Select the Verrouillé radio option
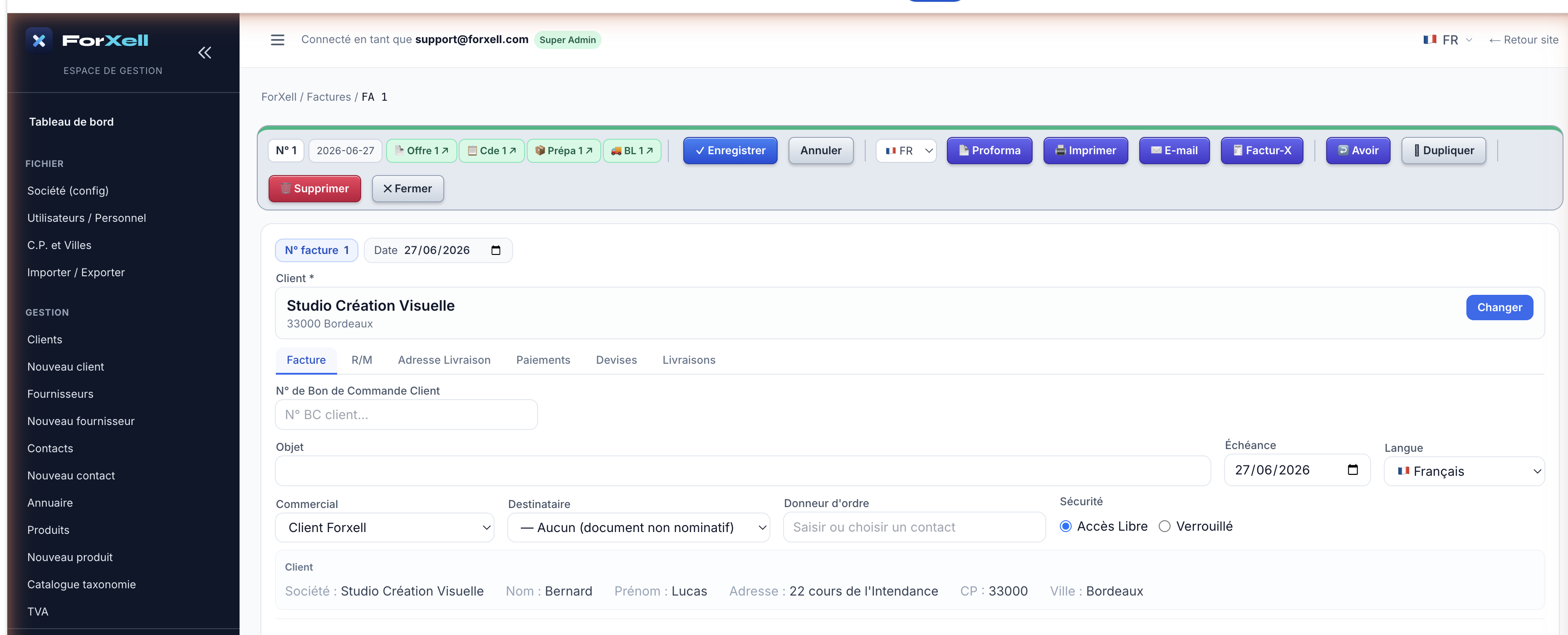 (1164, 527)
